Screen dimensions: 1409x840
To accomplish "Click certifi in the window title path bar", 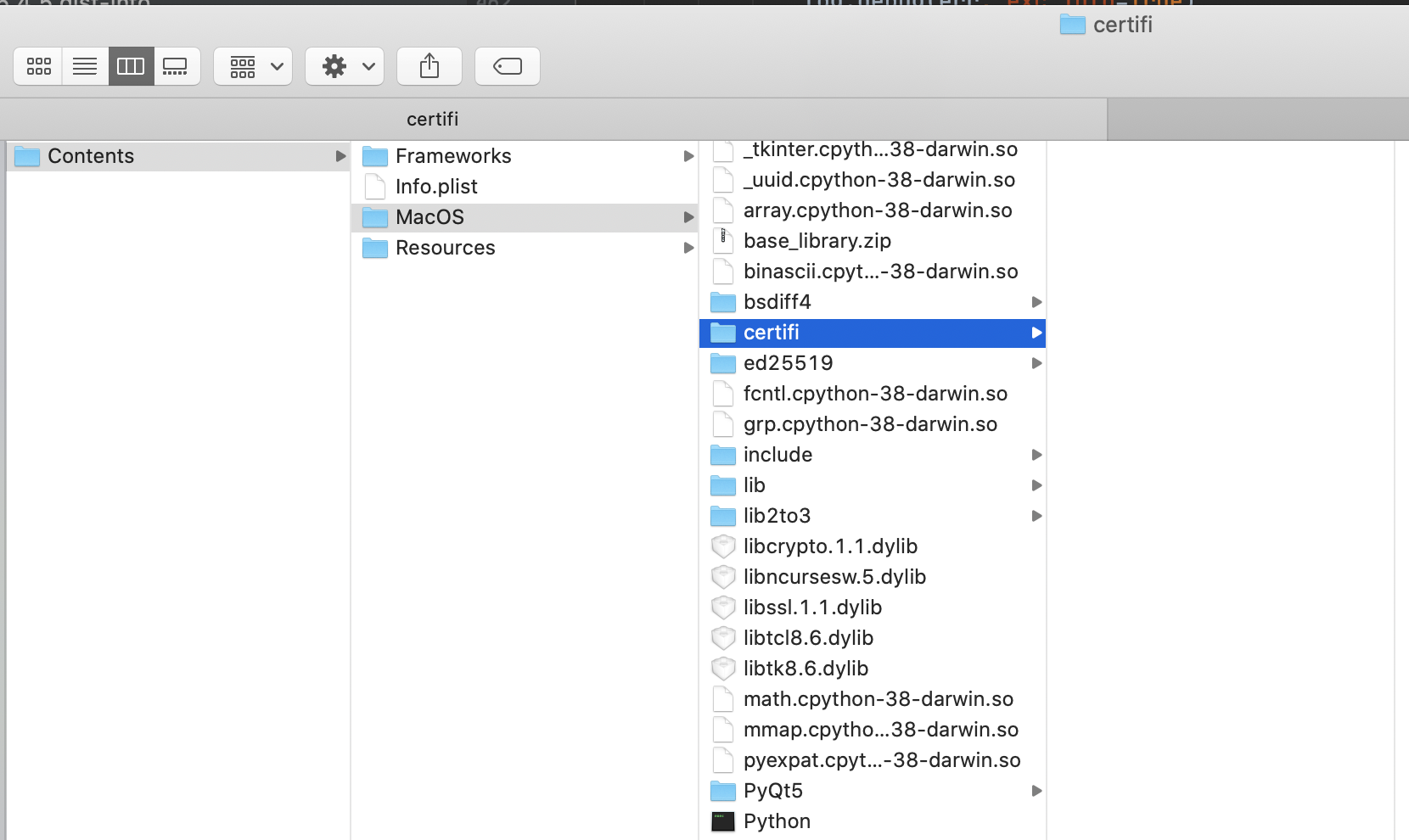I will click(1120, 25).
